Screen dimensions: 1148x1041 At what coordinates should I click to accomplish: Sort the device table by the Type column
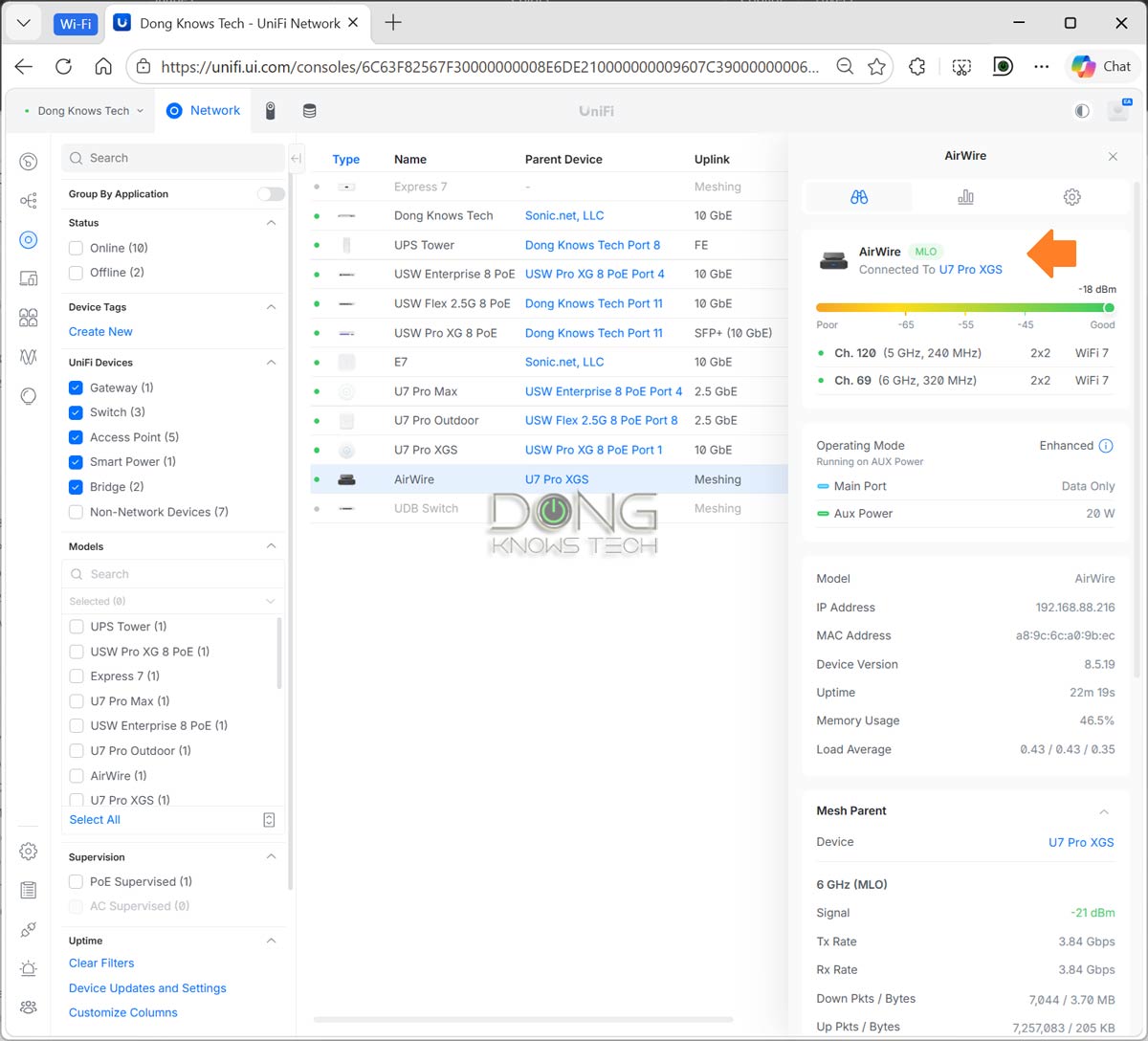click(346, 160)
